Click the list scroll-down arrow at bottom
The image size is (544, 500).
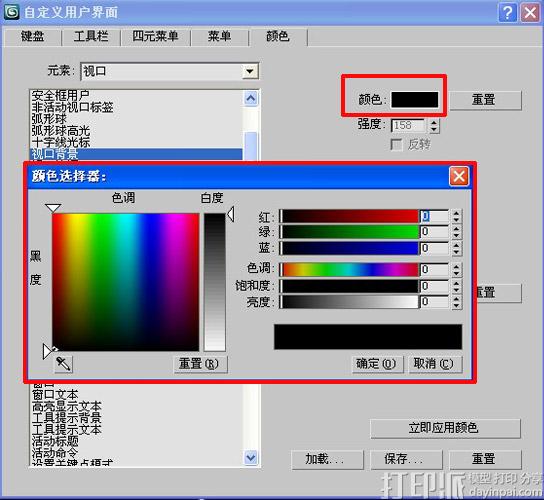click(250, 458)
